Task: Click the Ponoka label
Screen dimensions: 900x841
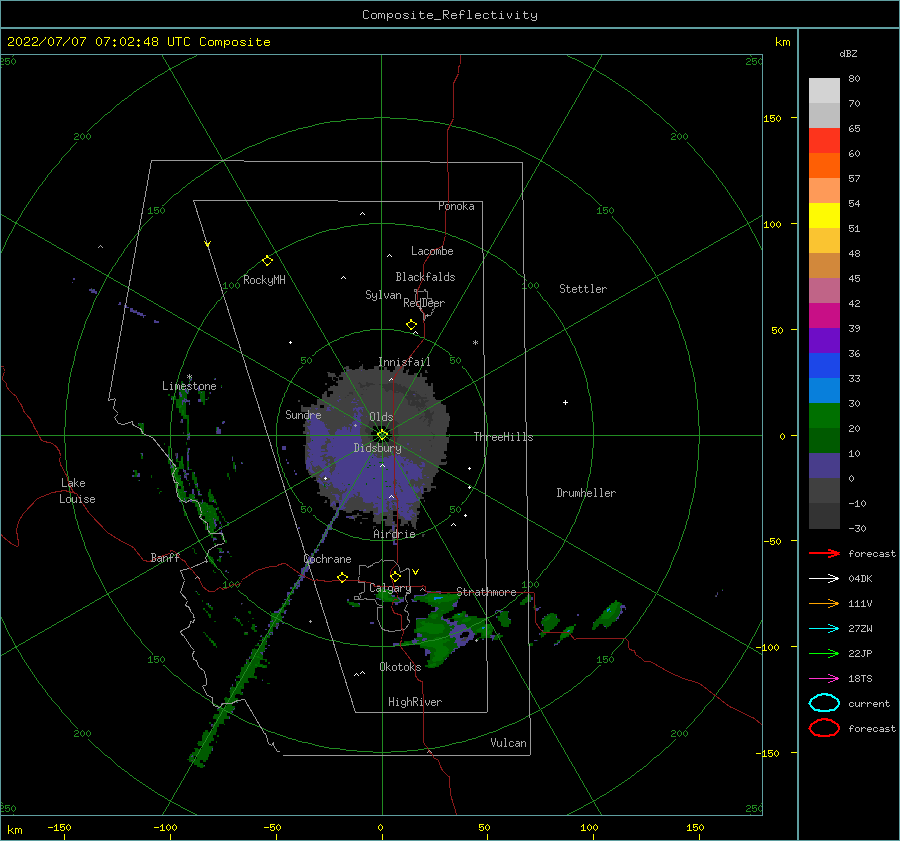Action: 456,206
